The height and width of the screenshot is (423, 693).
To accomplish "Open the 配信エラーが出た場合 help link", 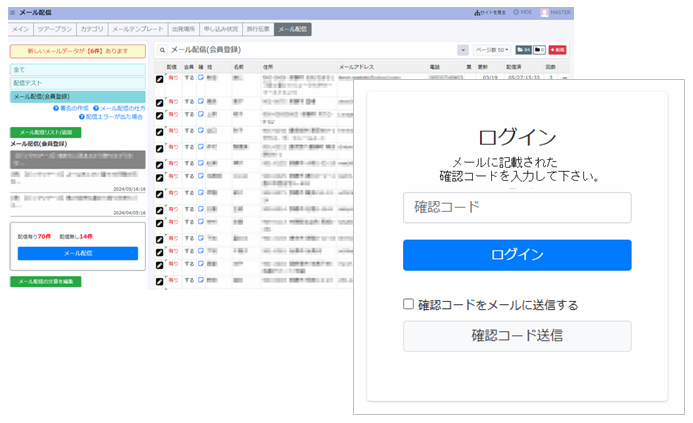I will [x=115, y=116].
